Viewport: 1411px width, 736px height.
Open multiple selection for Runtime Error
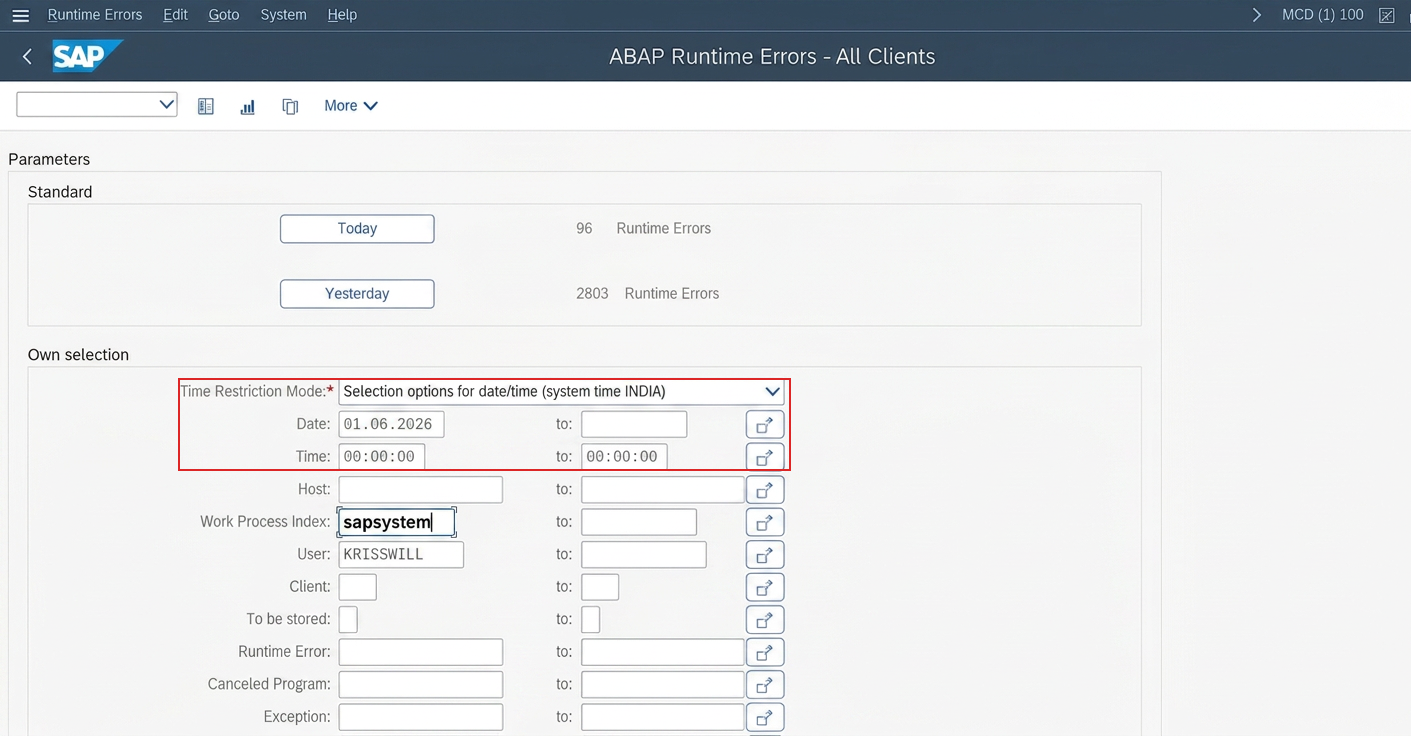(765, 652)
